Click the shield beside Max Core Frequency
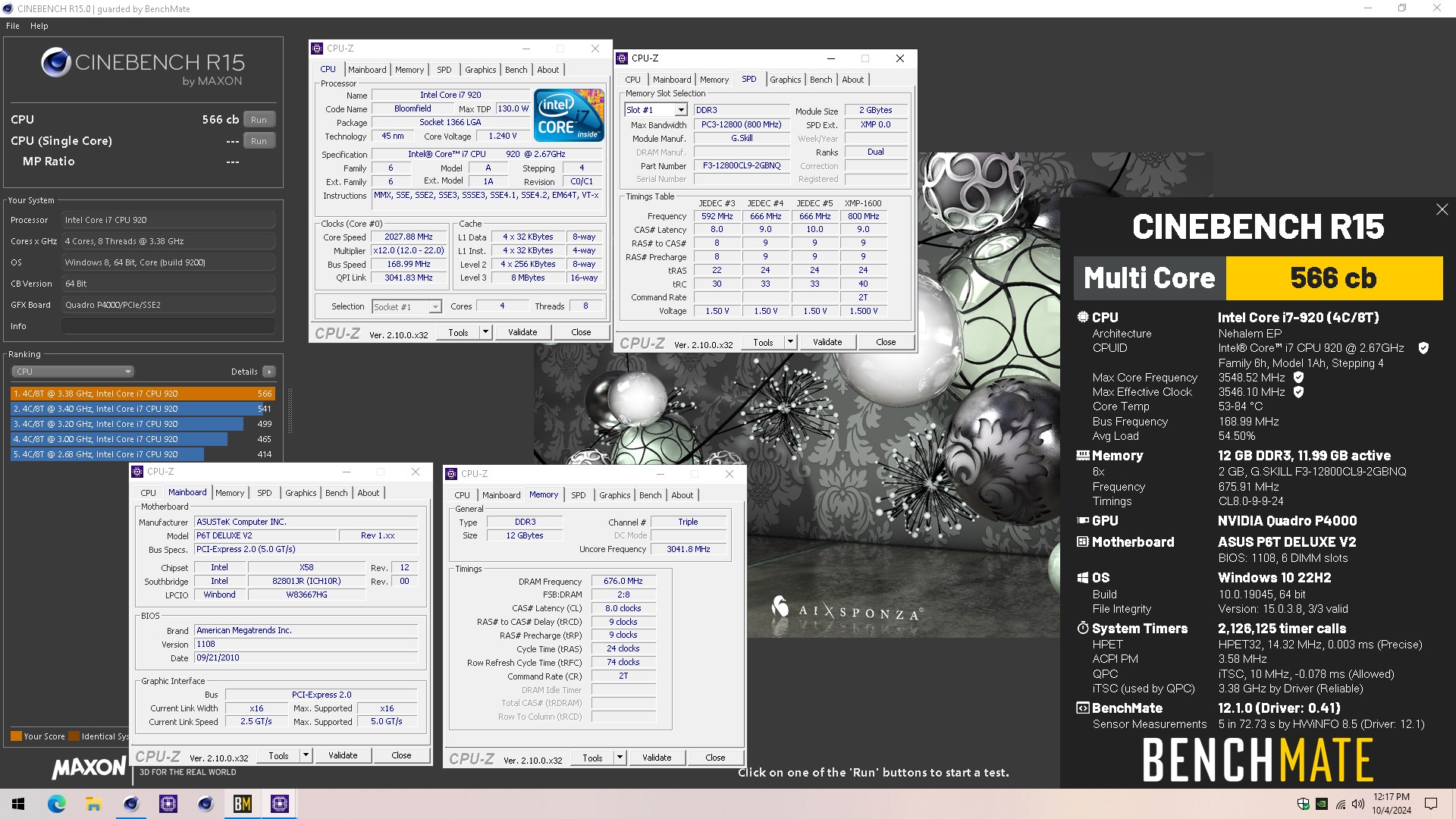This screenshot has height=819, width=1456. (x=1298, y=377)
